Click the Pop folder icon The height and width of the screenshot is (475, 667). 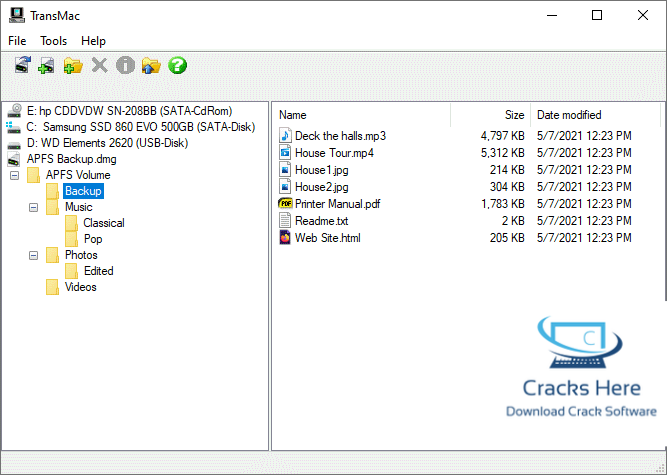[72, 239]
